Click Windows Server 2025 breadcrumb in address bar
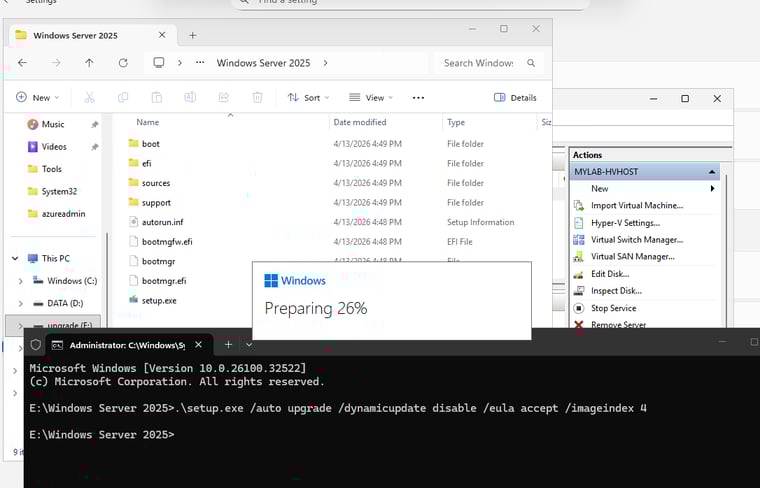 (263, 63)
